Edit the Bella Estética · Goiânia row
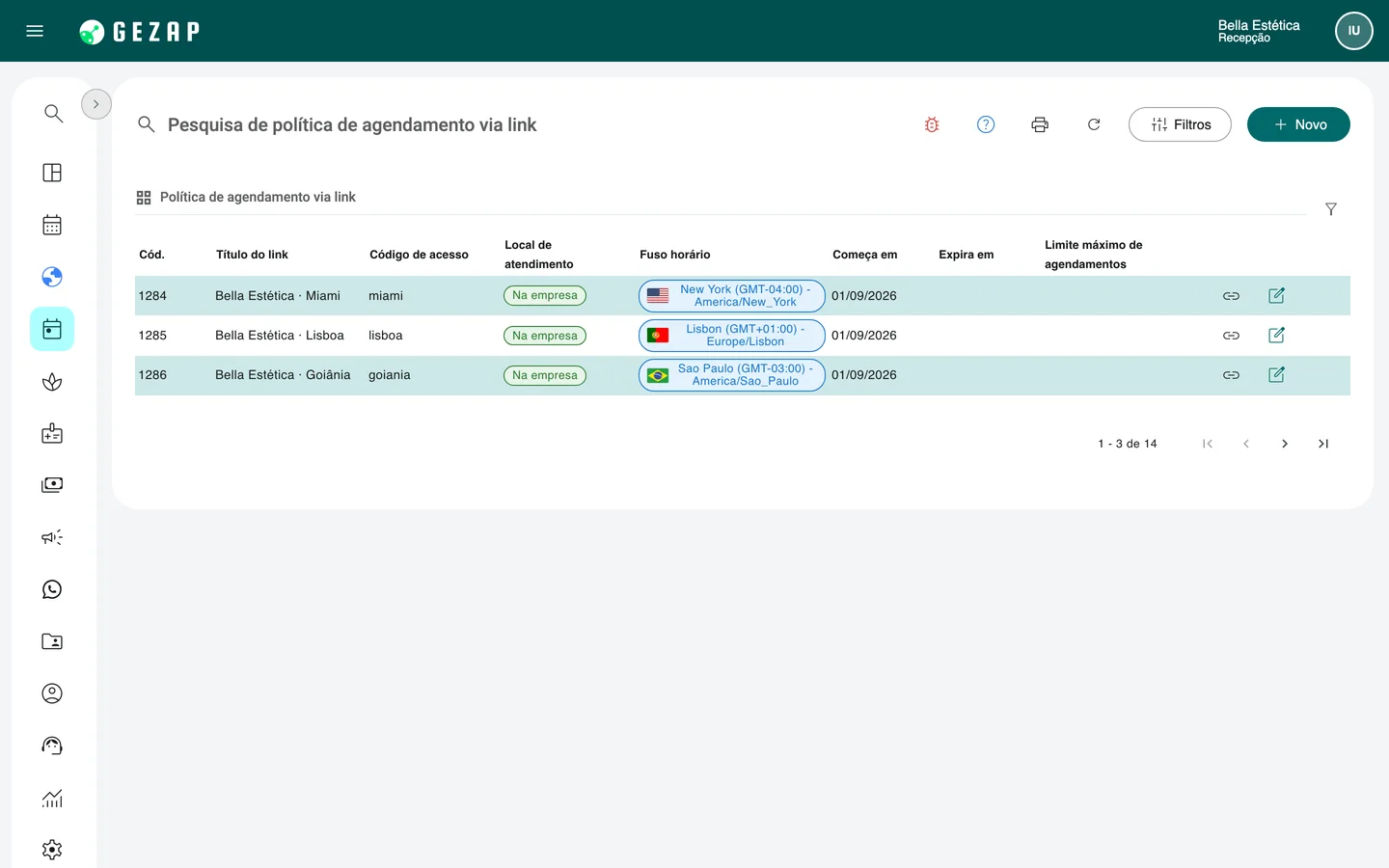 pos(1276,374)
